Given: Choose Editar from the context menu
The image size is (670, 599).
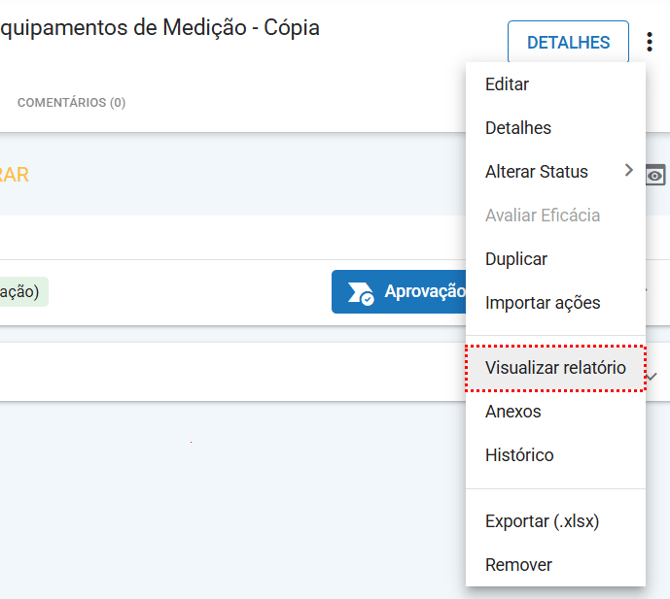Looking at the screenshot, I should pyautogui.click(x=507, y=84).
